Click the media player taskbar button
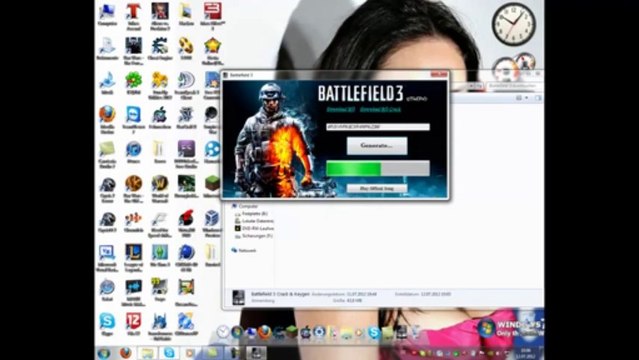 (190, 352)
